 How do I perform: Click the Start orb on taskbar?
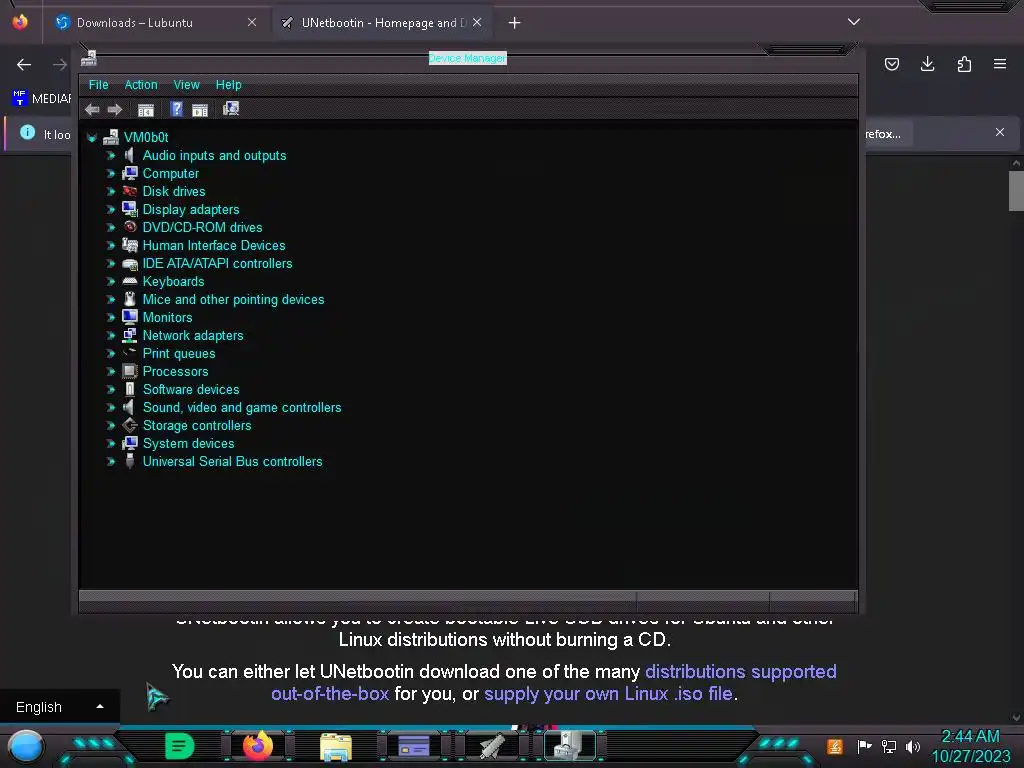27,747
